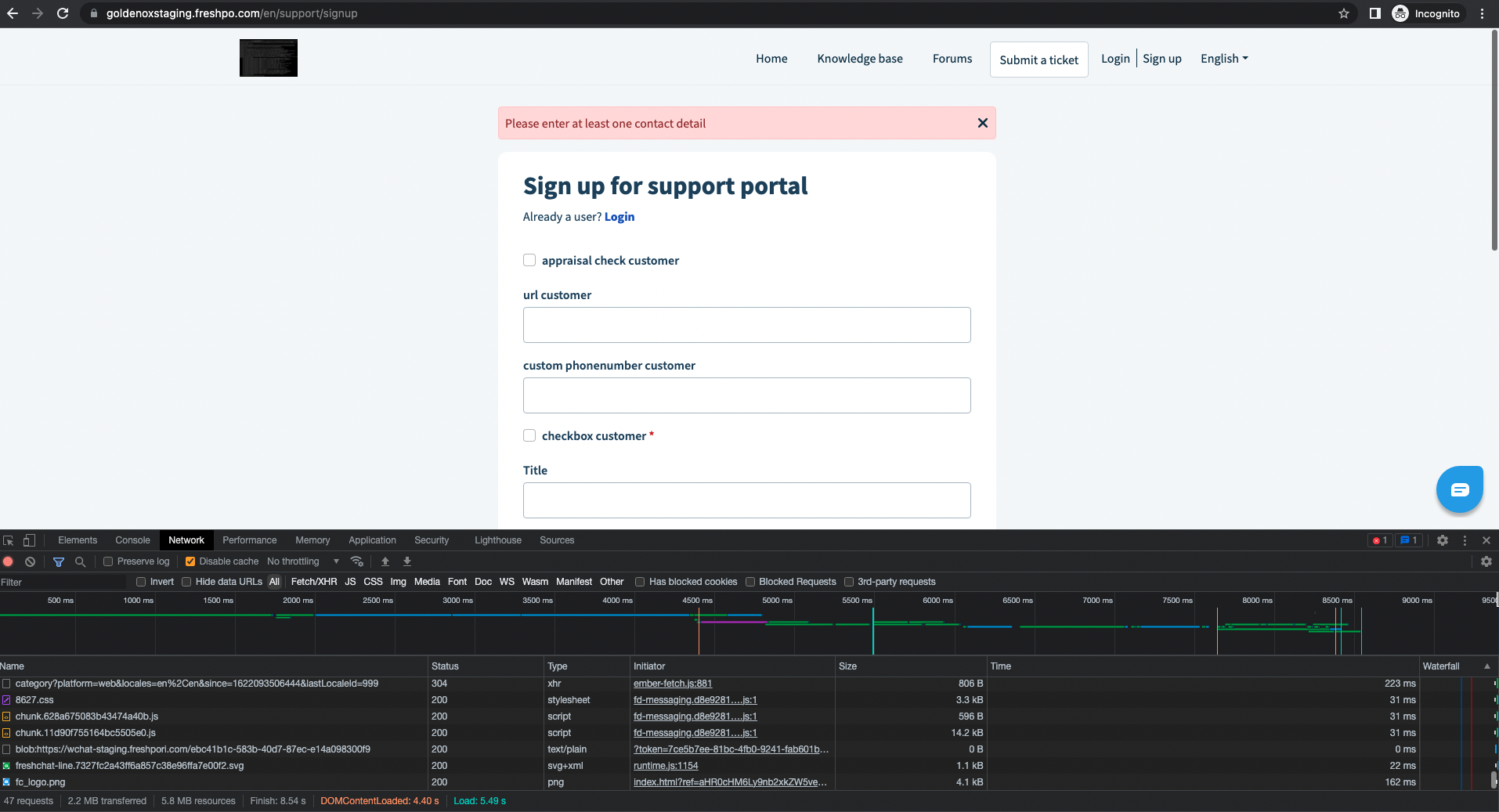
Task: Clear the network log
Action: 30,561
